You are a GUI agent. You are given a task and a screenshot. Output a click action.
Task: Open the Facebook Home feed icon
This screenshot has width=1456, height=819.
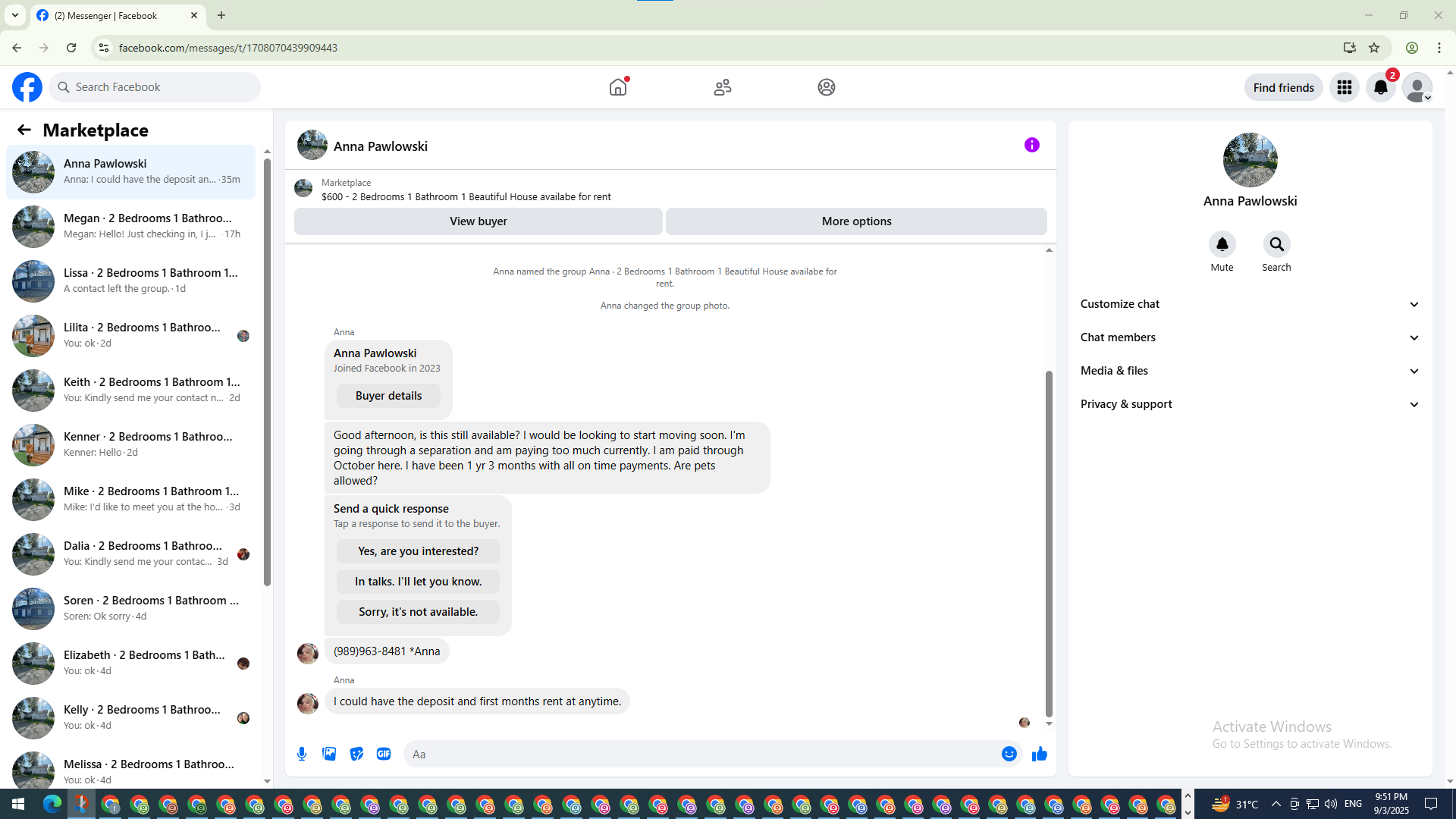pos(618,87)
